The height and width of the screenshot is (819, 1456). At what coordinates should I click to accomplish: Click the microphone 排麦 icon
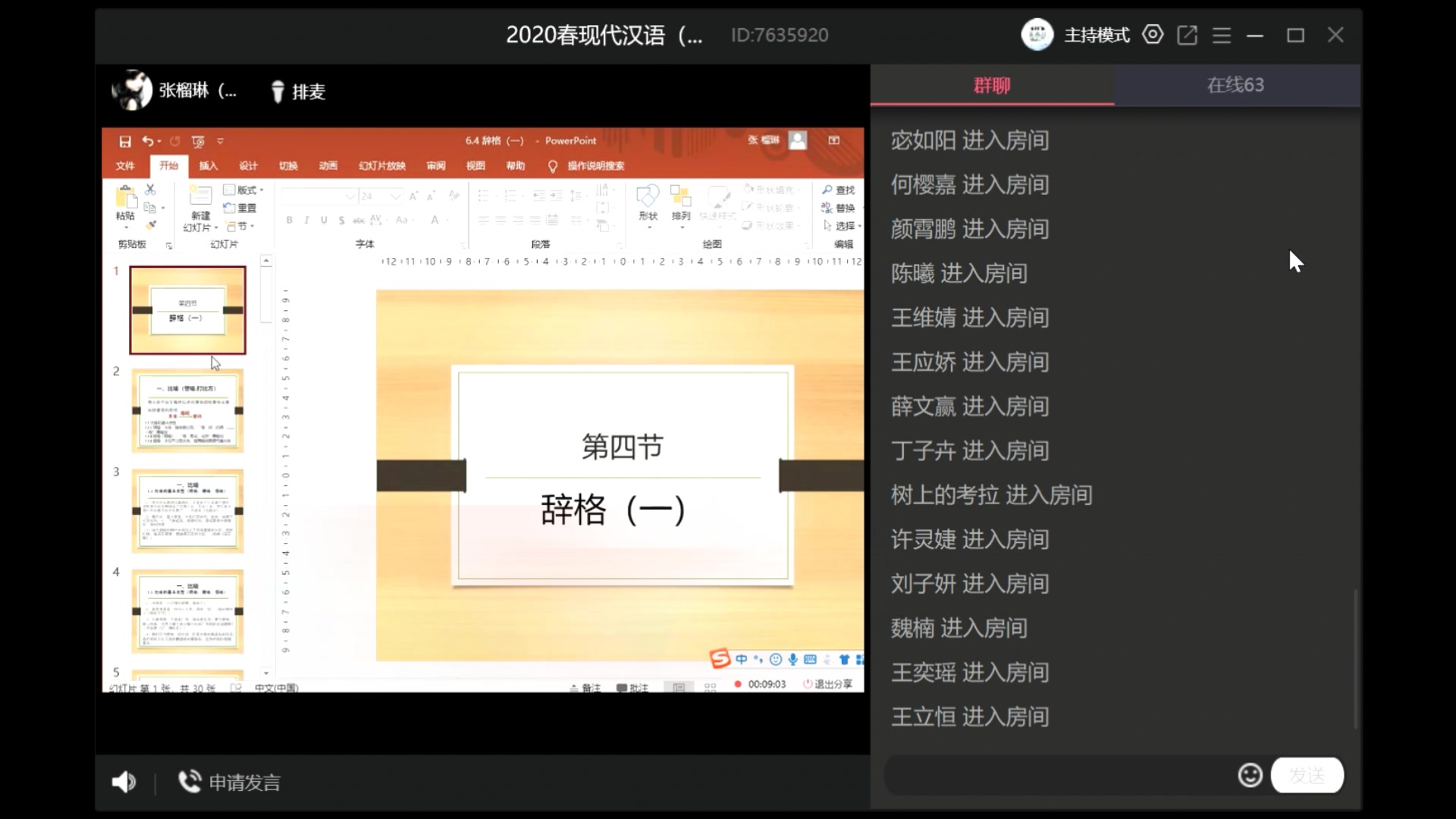click(277, 90)
